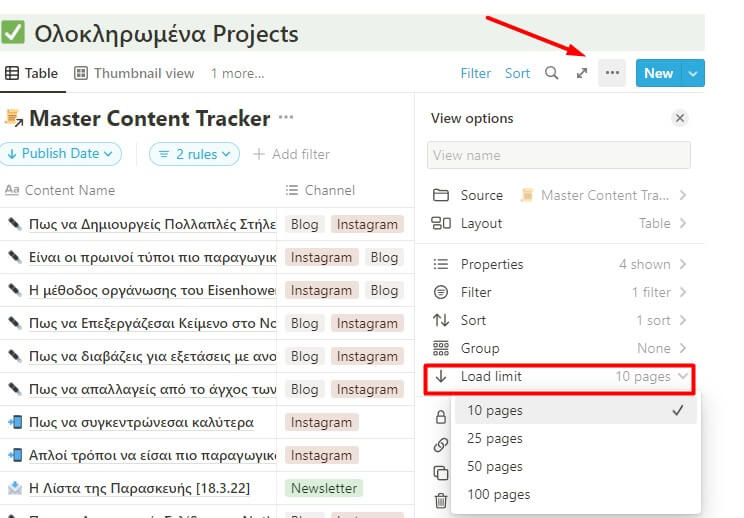Click the Duplicate view icon
Image resolution: width=744 pixels, height=518 pixels.
click(441, 473)
